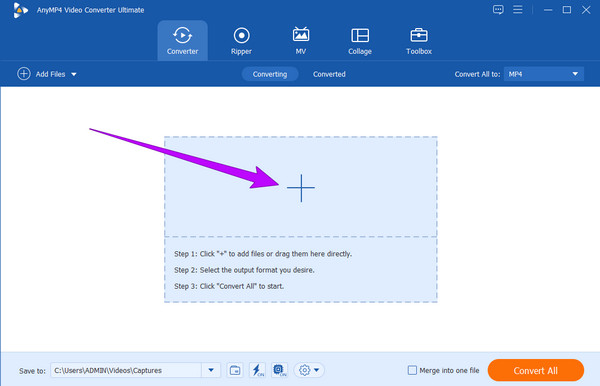Click the large plus to add files
Viewport: 600px width, 386px height.
point(301,188)
